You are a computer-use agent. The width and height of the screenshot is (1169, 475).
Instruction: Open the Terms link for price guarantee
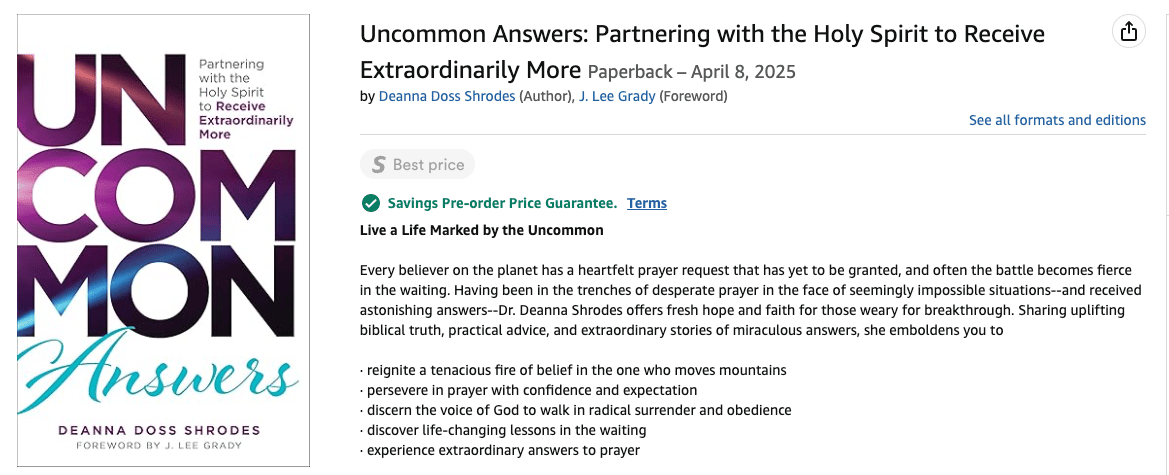[x=647, y=203]
